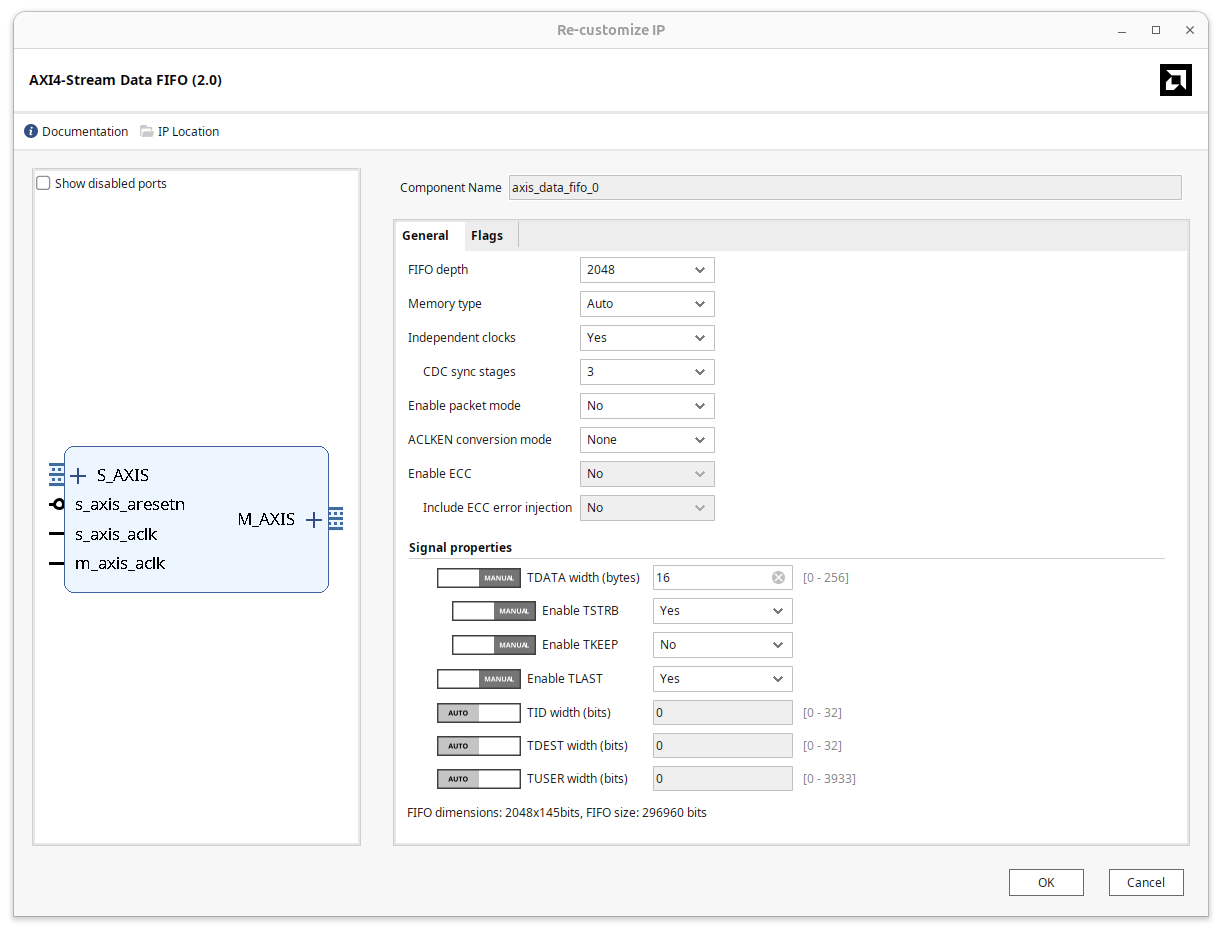Image resolution: width=1222 pixels, height=933 pixels.
Task: Click the S_AXIS interface port icon
Action: click(x=55, y=474)
